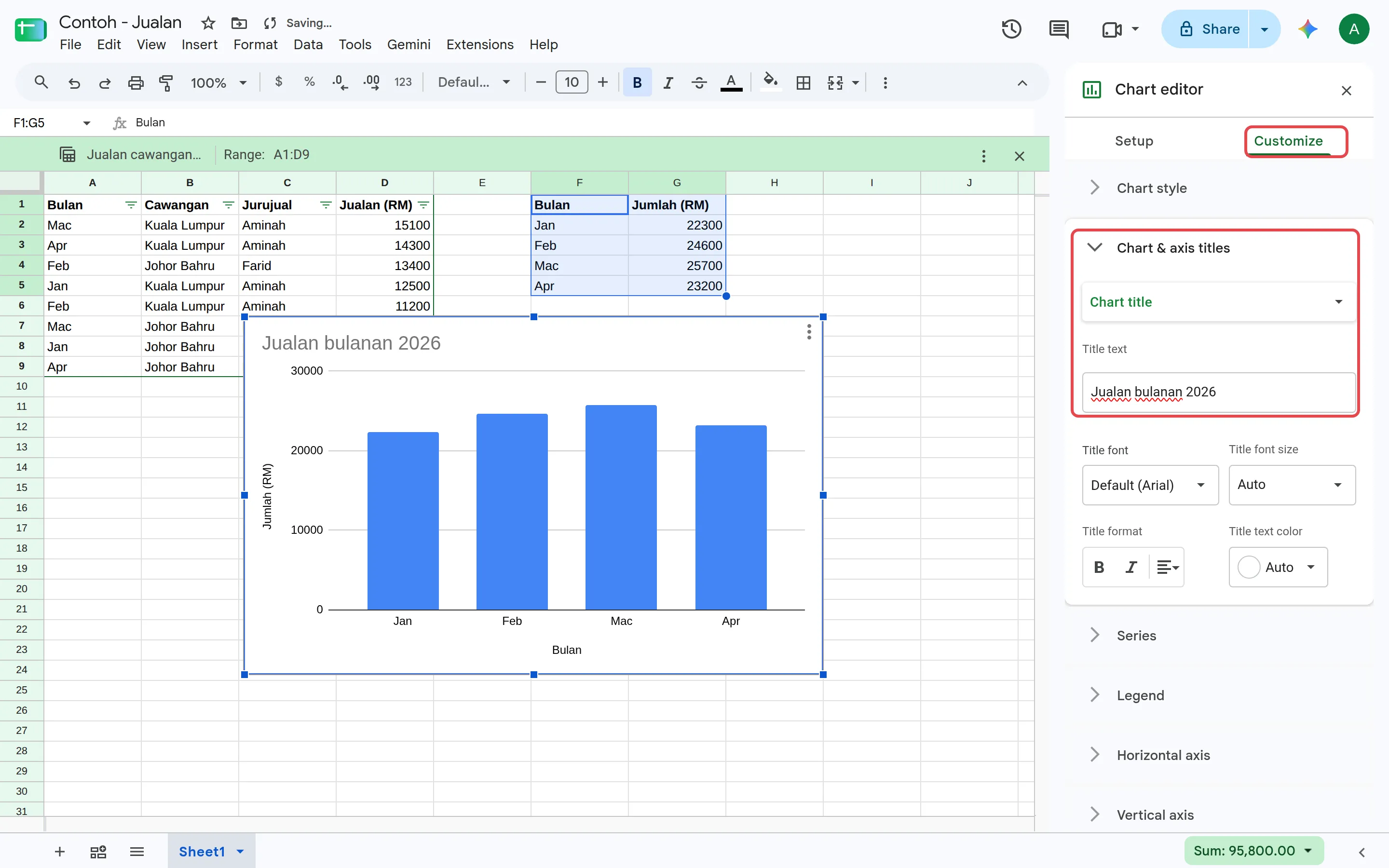
Task: Click the Title text input field
Action: (1219, 392)
